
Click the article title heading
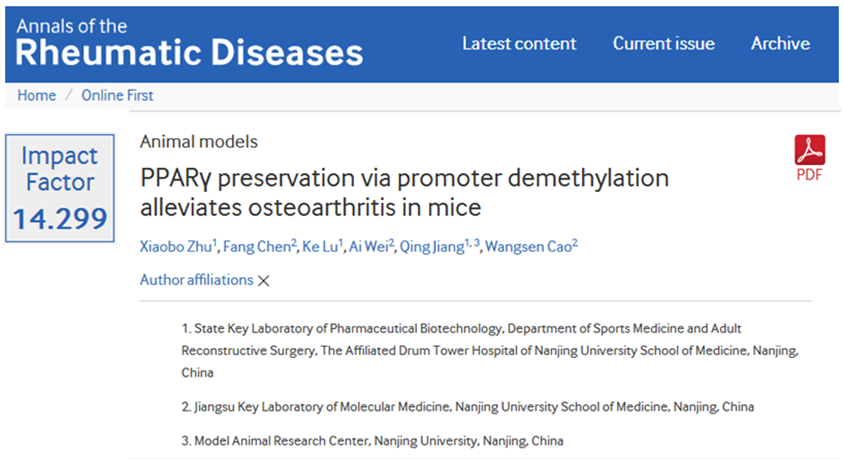pos(405,193)
